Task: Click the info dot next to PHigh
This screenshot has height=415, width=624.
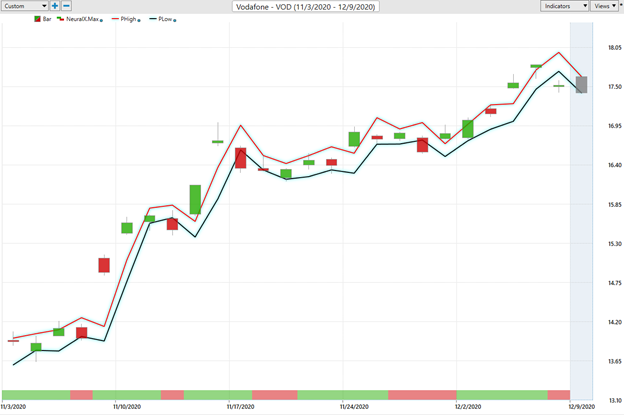Action: [x=139, y=20]
